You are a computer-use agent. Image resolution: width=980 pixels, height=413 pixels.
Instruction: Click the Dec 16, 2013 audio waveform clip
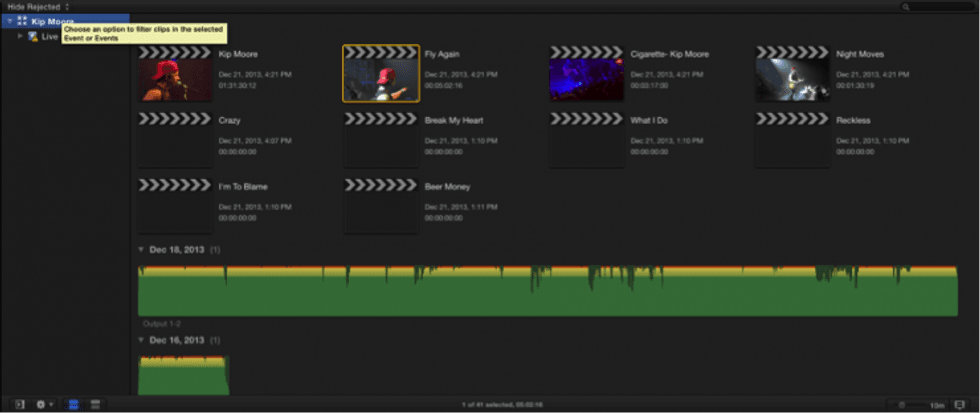click(183, 376)
